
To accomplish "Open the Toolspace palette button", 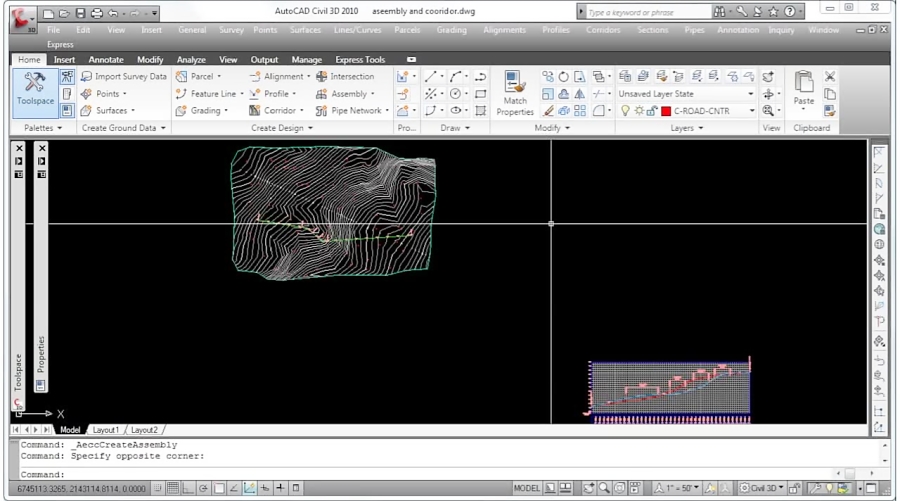I will tap(35, 93).
